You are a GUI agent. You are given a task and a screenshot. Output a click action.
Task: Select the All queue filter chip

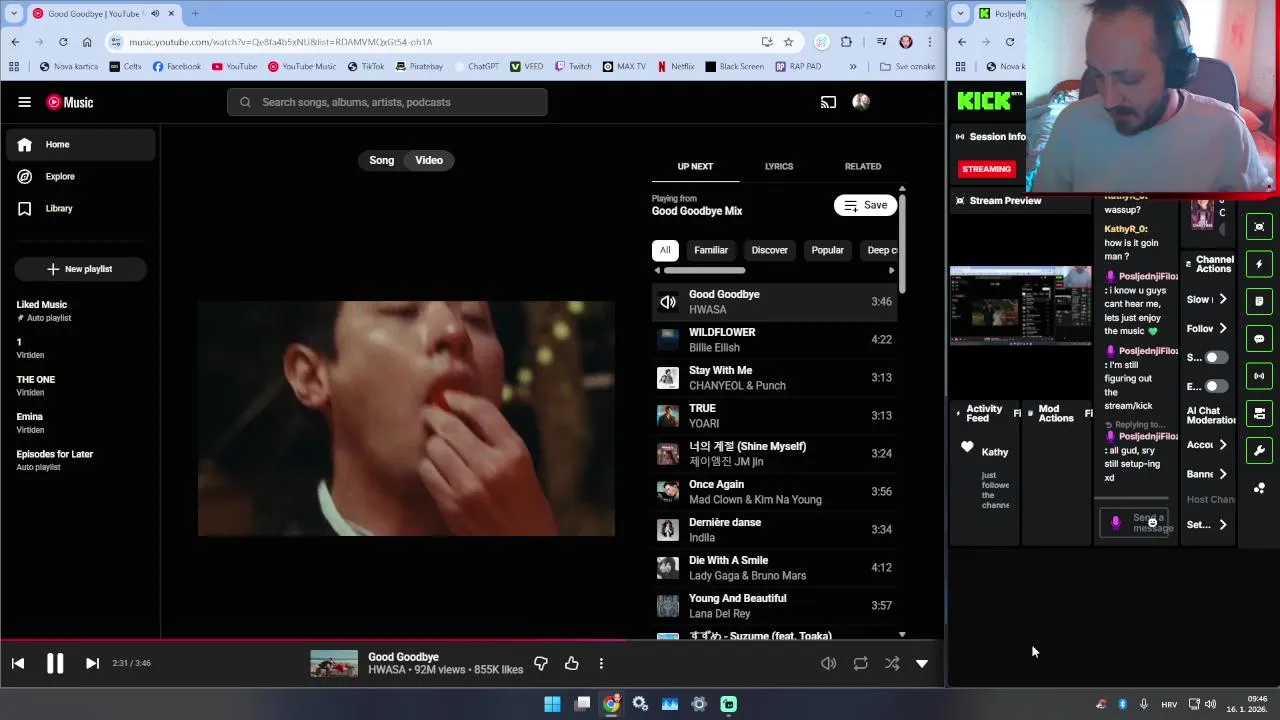tap(665, 250)
